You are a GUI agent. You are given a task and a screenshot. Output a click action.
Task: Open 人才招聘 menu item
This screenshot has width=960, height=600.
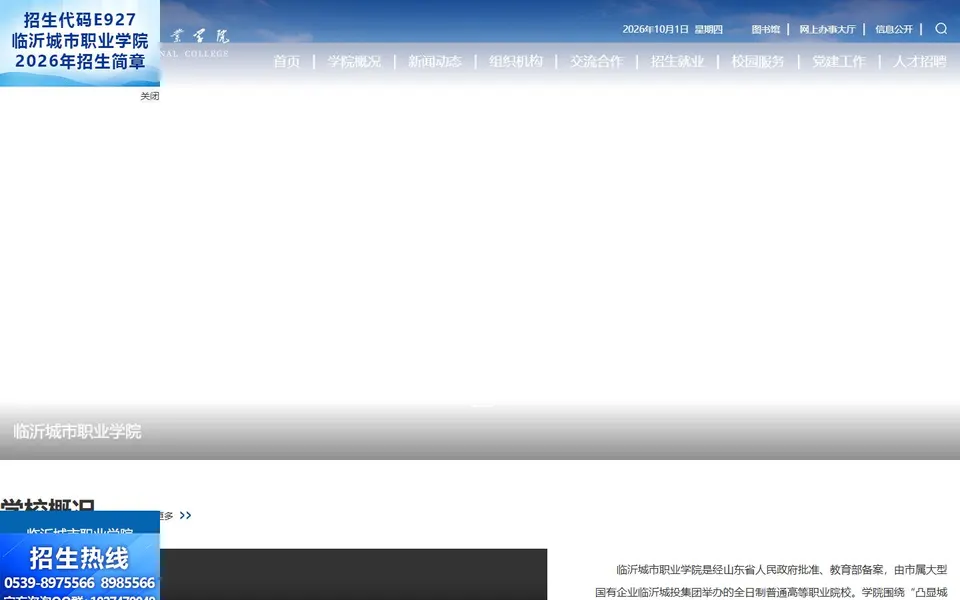(x=920, y=61)
